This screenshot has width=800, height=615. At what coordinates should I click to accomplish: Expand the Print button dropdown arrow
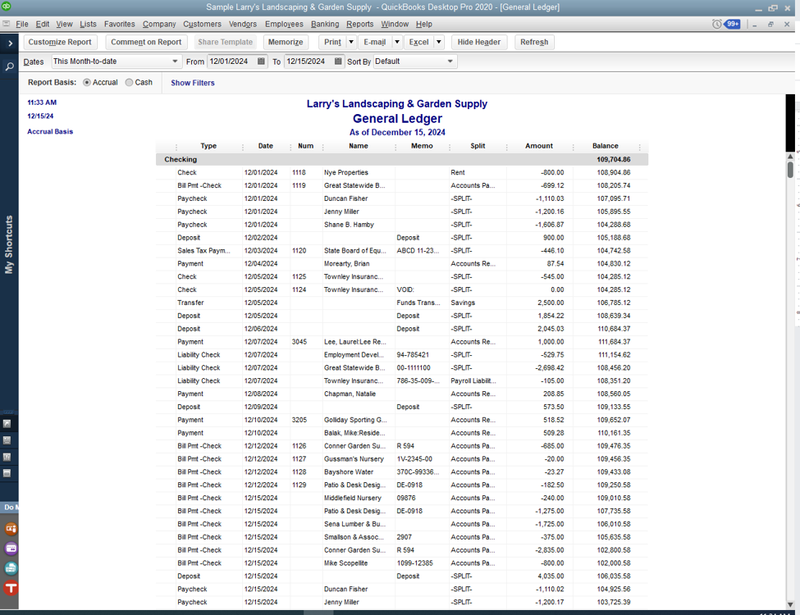coord(351,42)
